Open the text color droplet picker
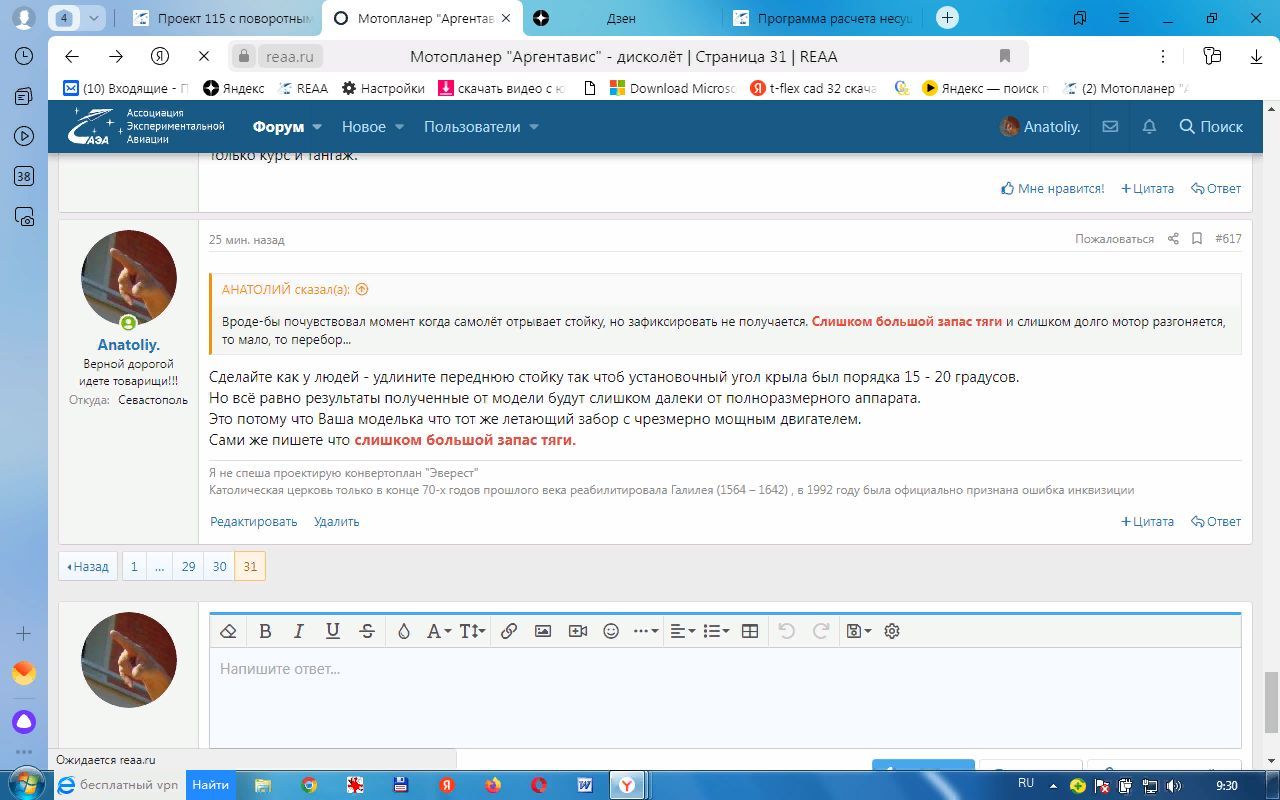The height and width of the screenshot is (800, 1280). [x=403, y=631]
